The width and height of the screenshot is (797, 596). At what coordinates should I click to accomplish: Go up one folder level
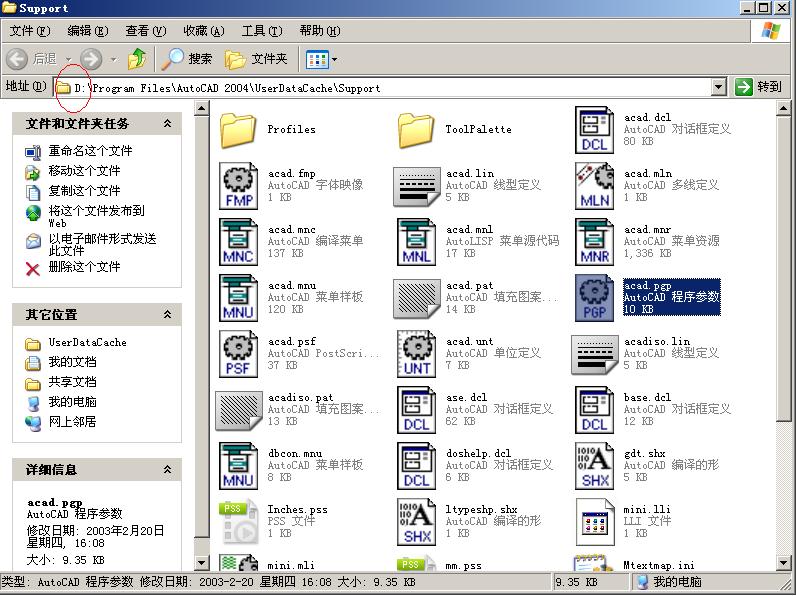pyautogui.click(x=137, y=59)
